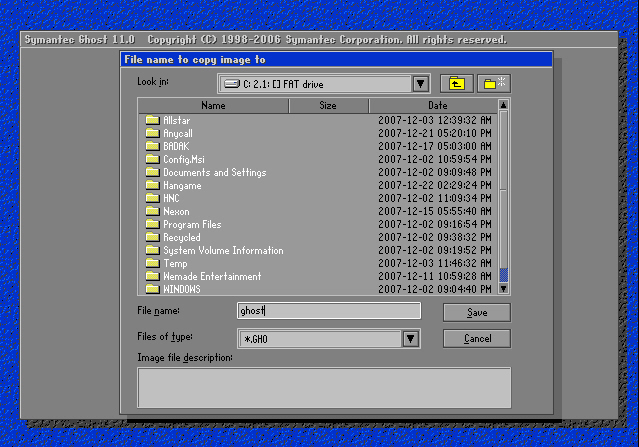
Task: Select the System Volume Information folder icon
Action: [x=152, y=250]
